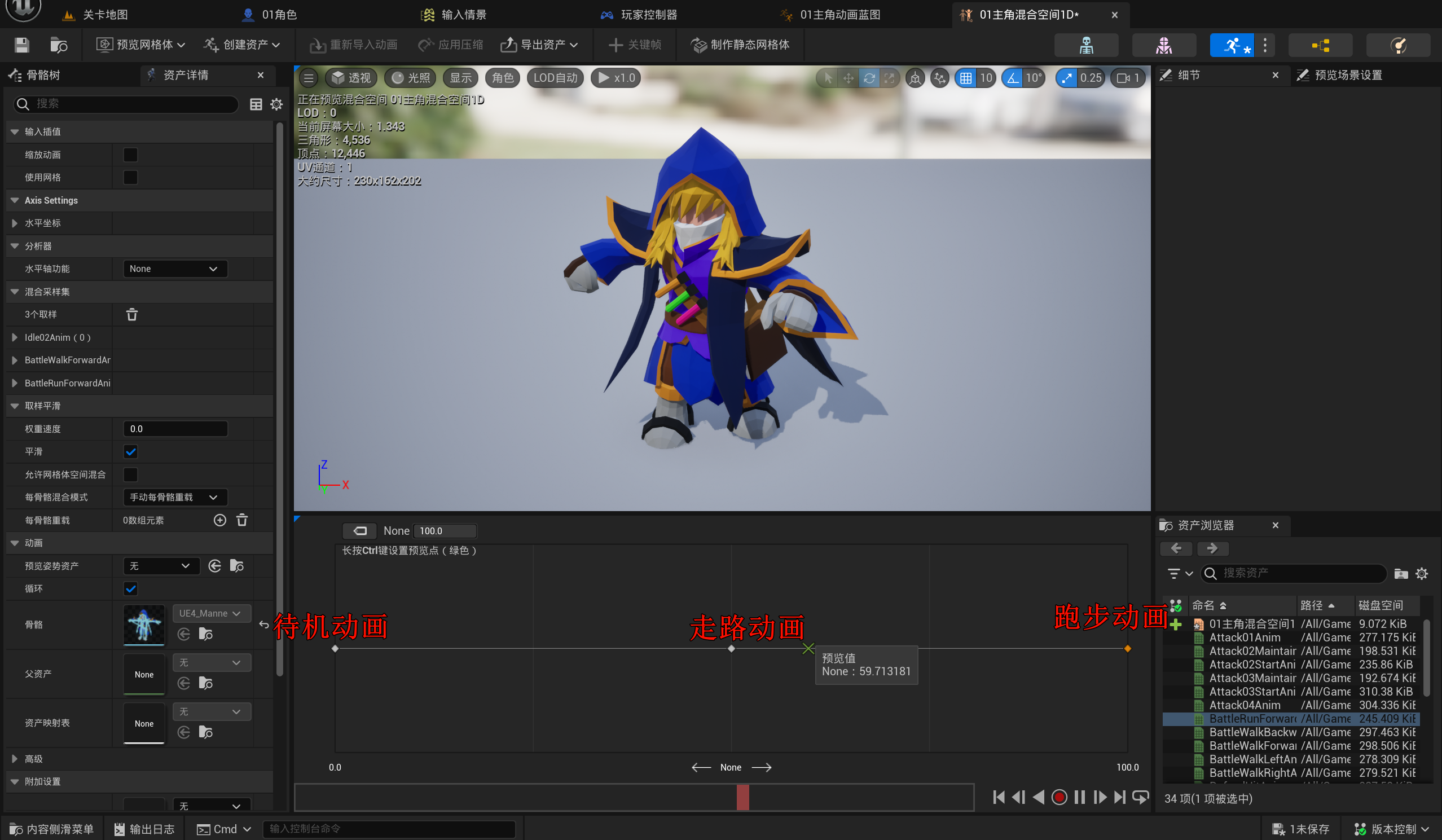Open the 每骨骼混合模式 dropdown

point(174,497)
